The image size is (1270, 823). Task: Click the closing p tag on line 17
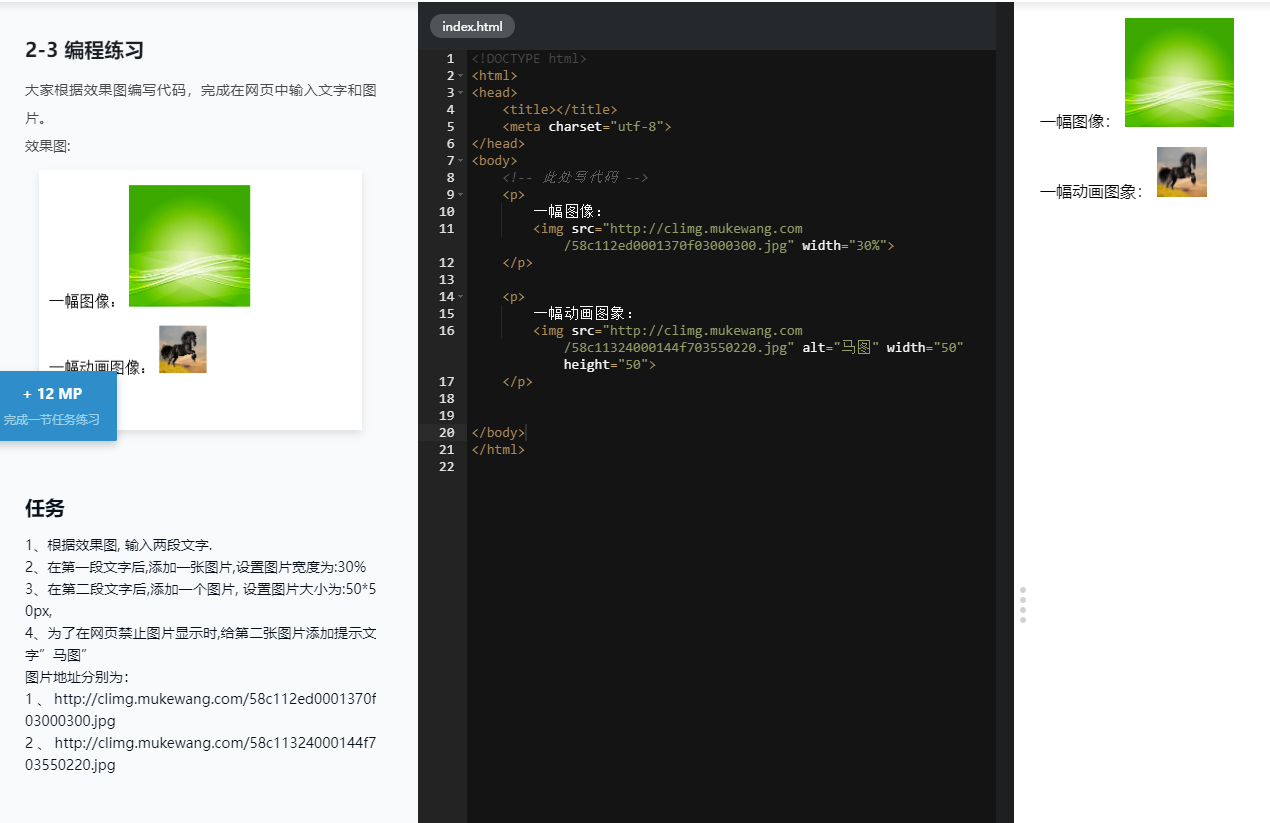pyautogui.click(x=518, y=382)
